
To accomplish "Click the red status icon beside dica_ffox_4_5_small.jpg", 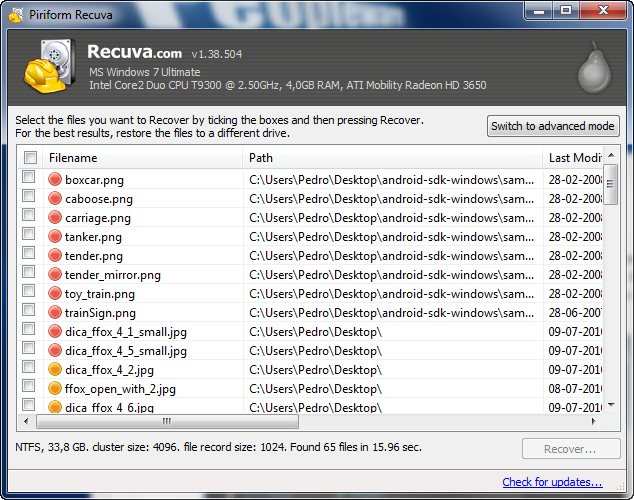I will [x=55, y=350].
